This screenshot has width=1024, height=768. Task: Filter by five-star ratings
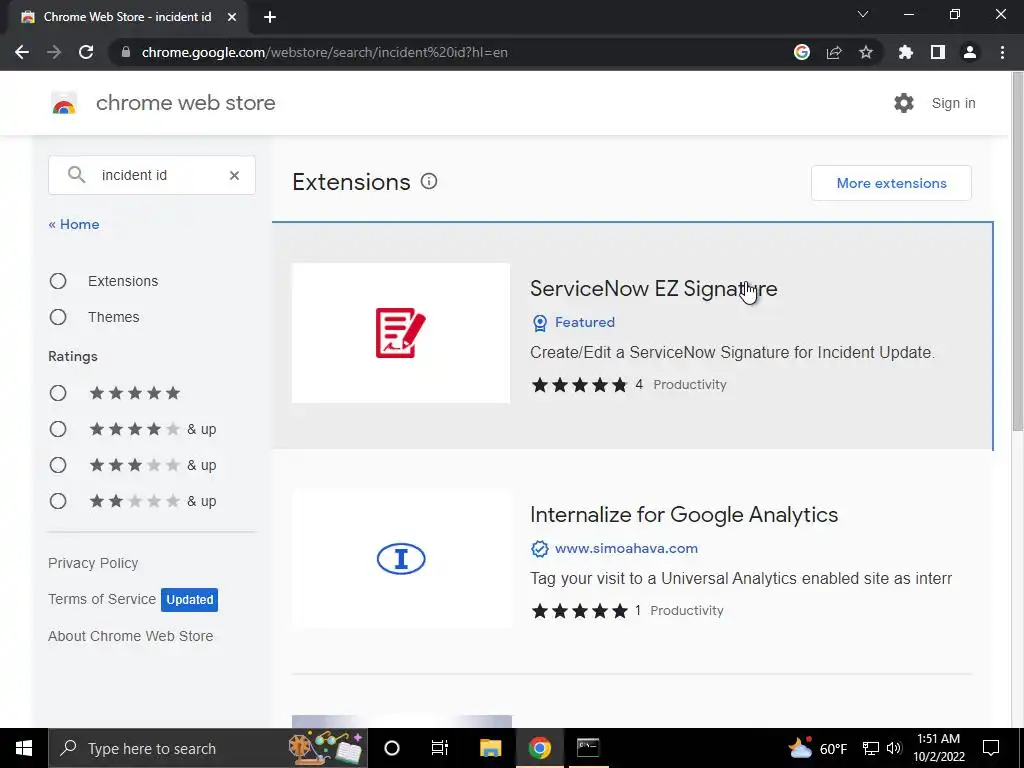point(58,393)
